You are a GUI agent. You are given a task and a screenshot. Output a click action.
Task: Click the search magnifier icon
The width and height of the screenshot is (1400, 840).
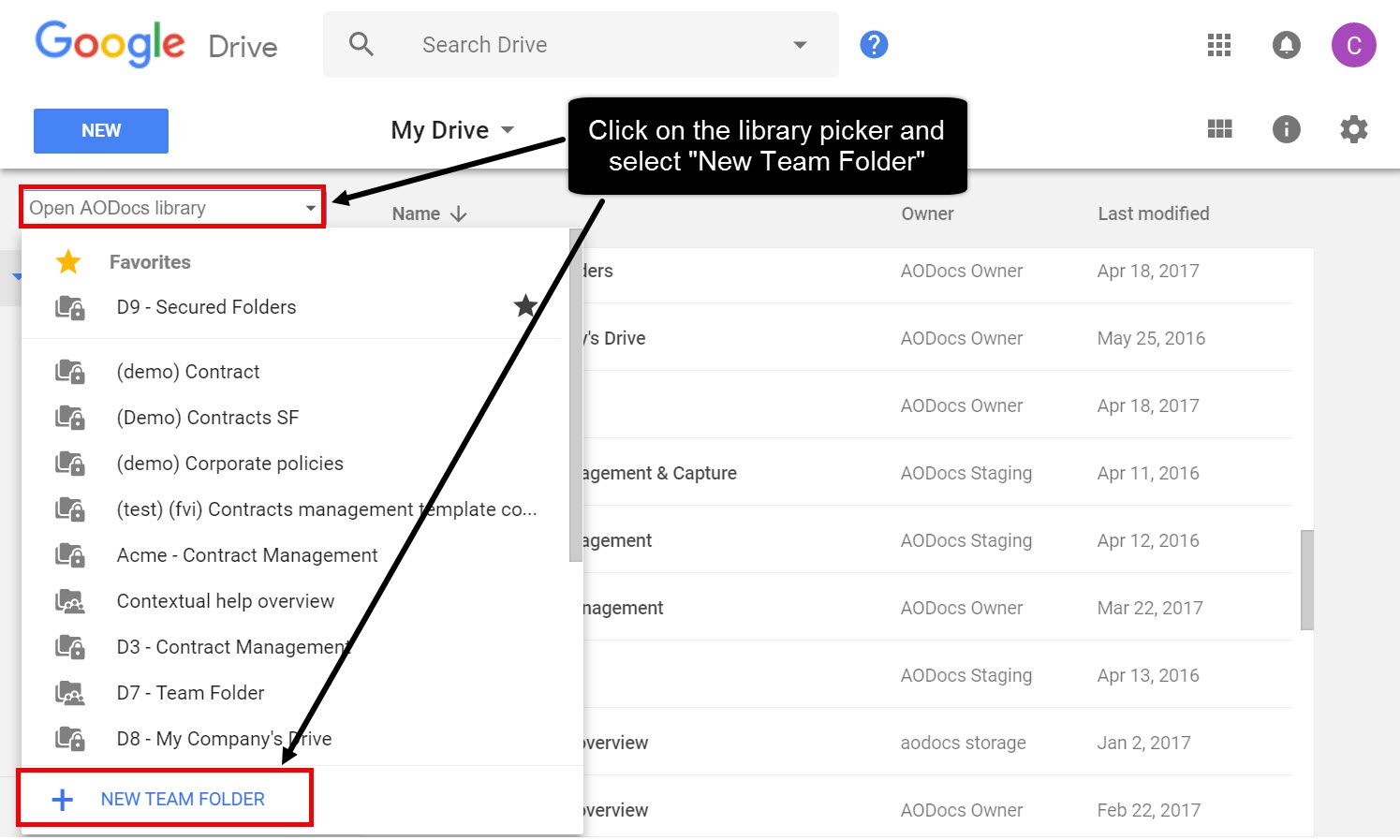pos(361,44)
